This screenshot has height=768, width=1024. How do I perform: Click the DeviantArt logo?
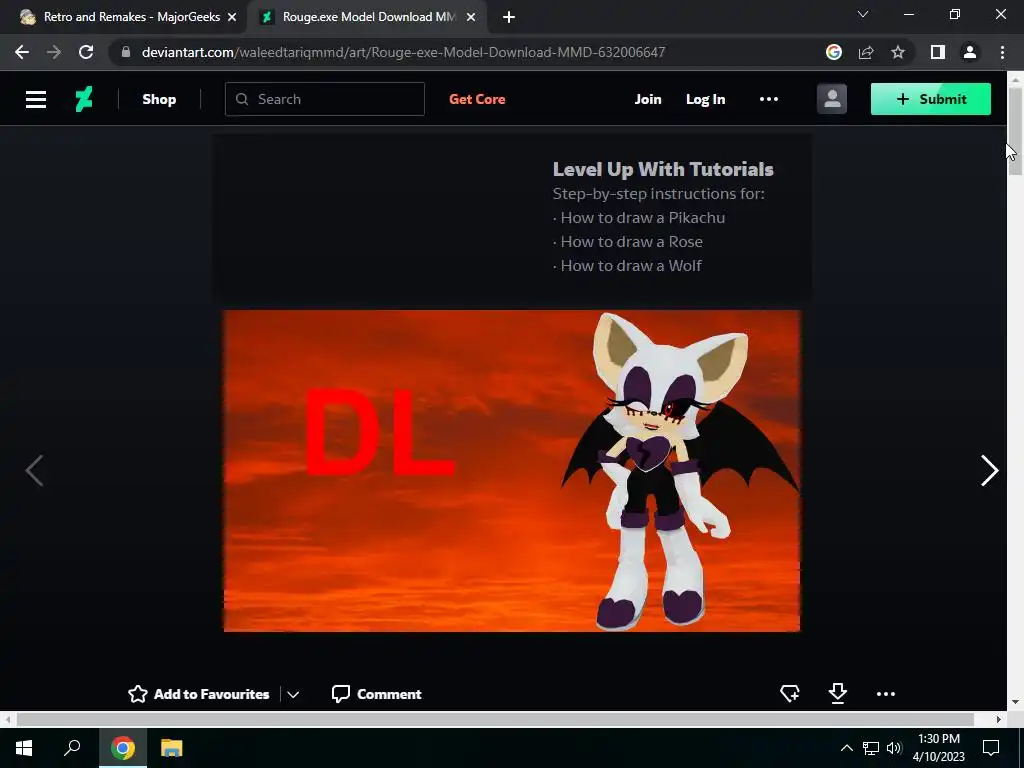click(x=84, y=99)
